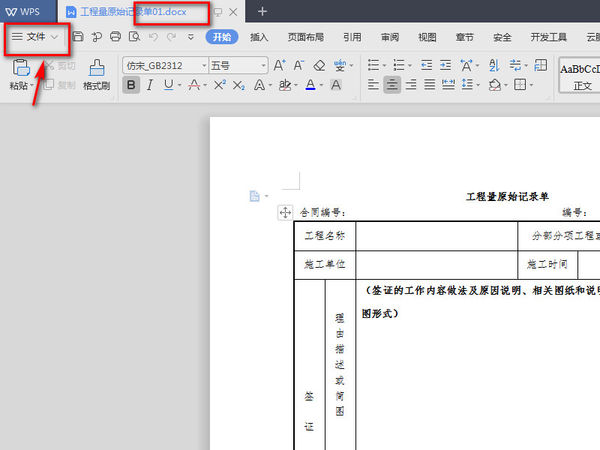Viewport: 600px width, 450px height.
Task: Open a new tab with plus button
Action: pyautogui.click(x=262, y=11)
